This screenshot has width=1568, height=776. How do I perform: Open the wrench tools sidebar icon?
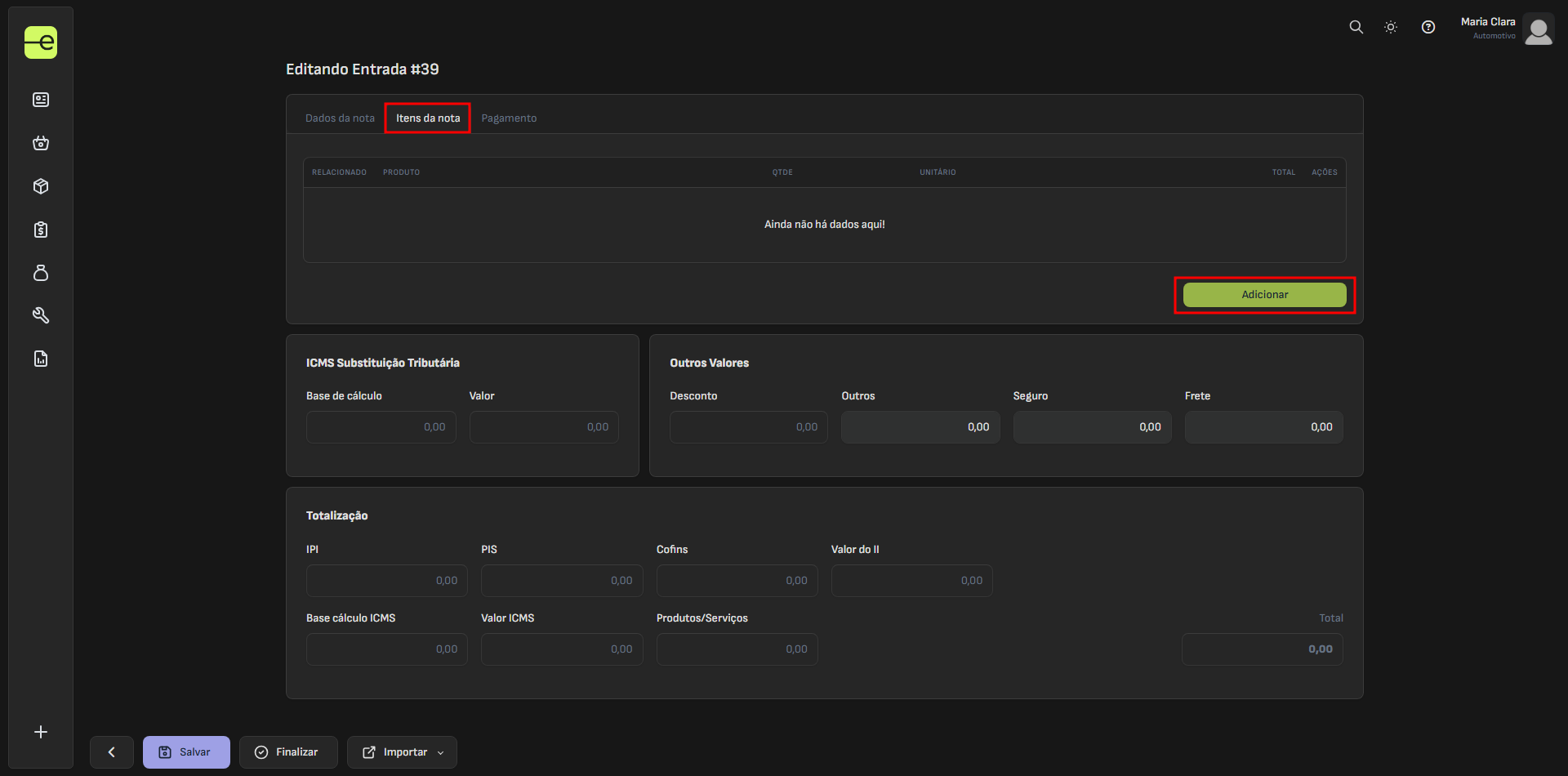pyautogui.click(x=41, y=315)
